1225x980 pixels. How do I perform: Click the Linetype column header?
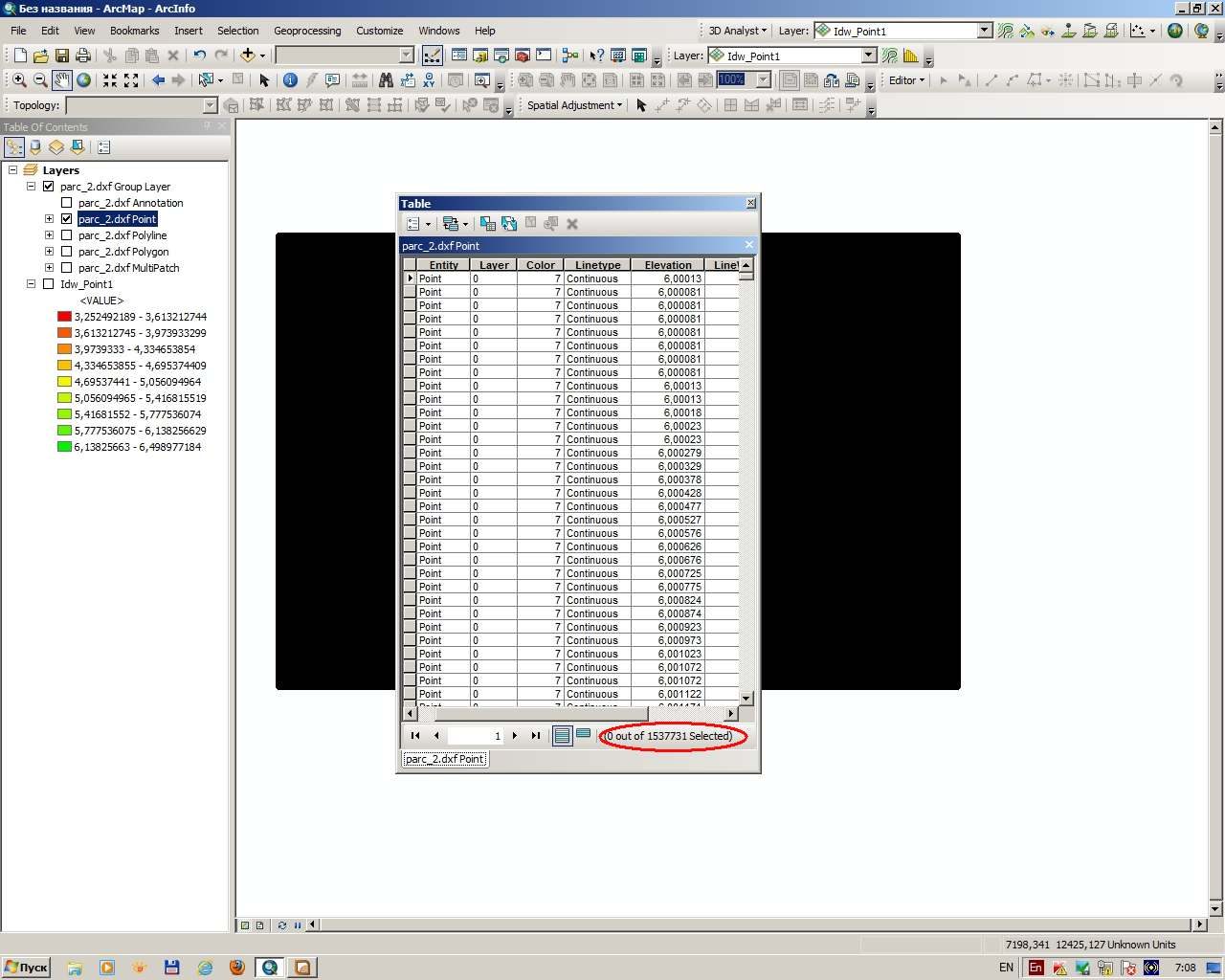click(597, 265)
